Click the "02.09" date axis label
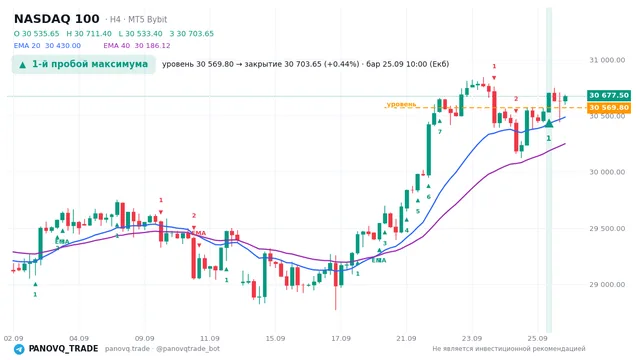 13,338
